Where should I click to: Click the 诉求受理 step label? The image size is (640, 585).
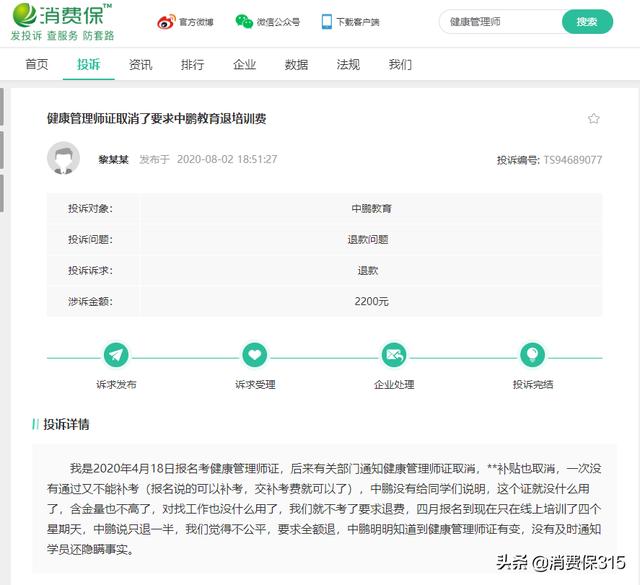(x=255, y=385)
